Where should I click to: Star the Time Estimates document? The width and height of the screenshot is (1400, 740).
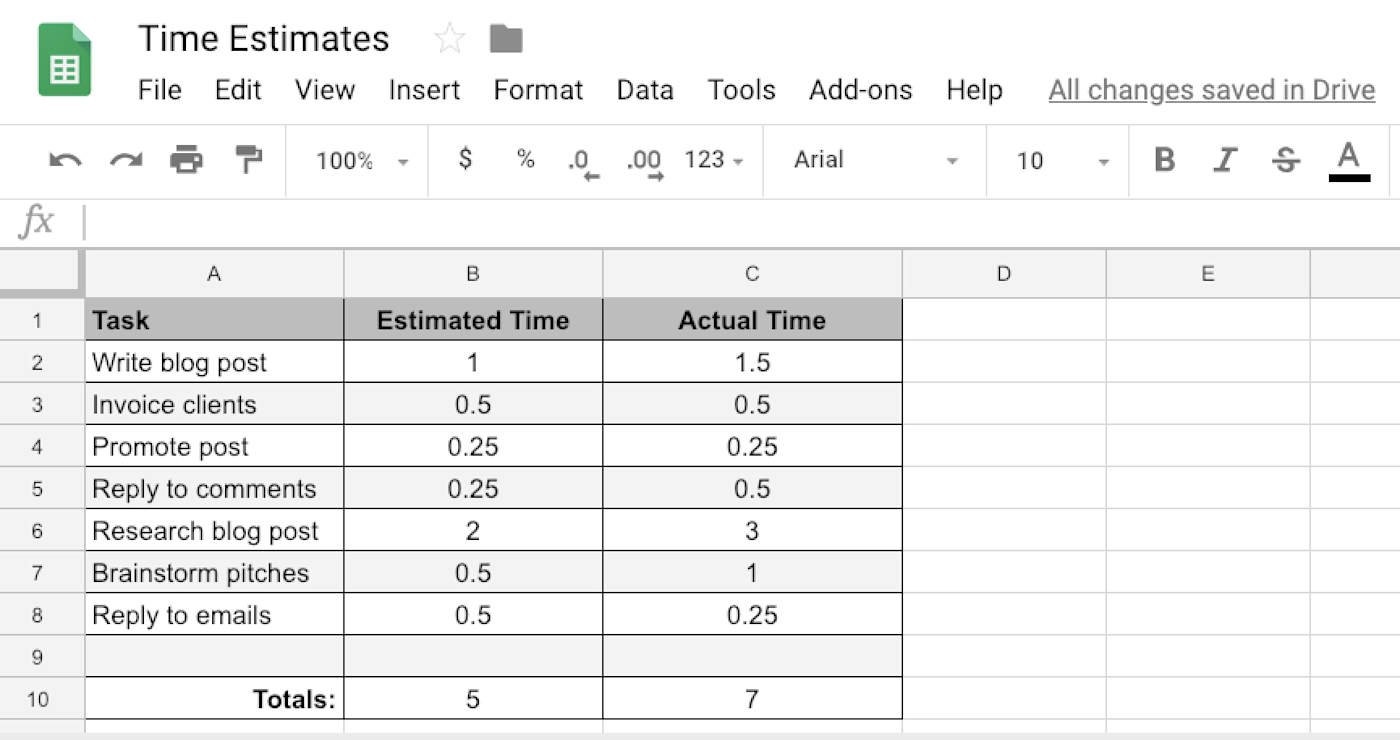[x=450, y=40]
